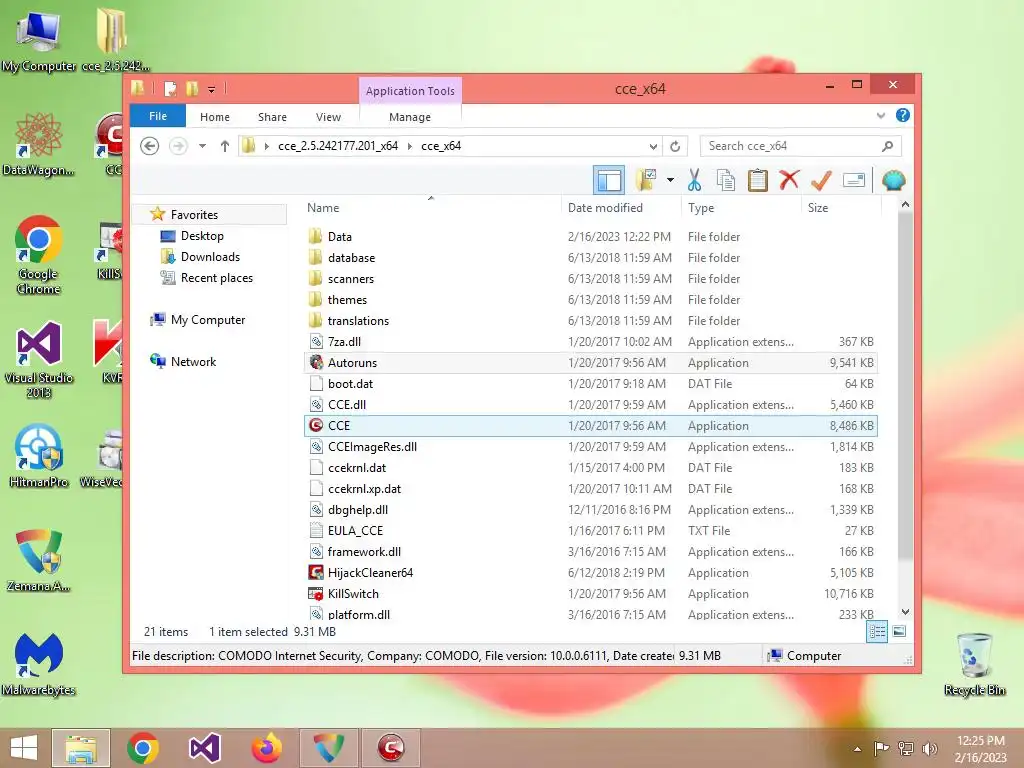Image resolution: width=1024 pixels, height=768 pixels.
Task: Switch to Large icons view in status bar
Action: (899, 632)
